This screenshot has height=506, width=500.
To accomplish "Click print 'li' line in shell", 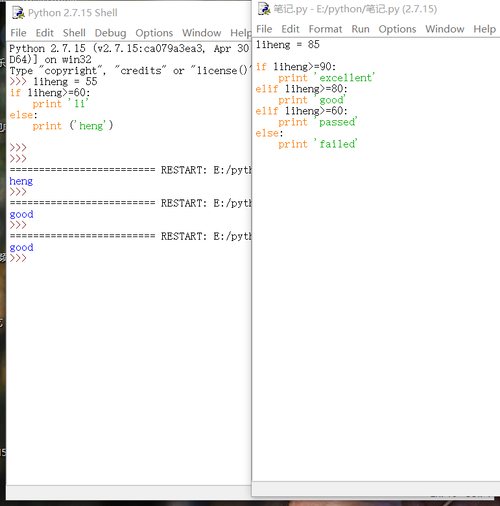I will click(61, 104).
